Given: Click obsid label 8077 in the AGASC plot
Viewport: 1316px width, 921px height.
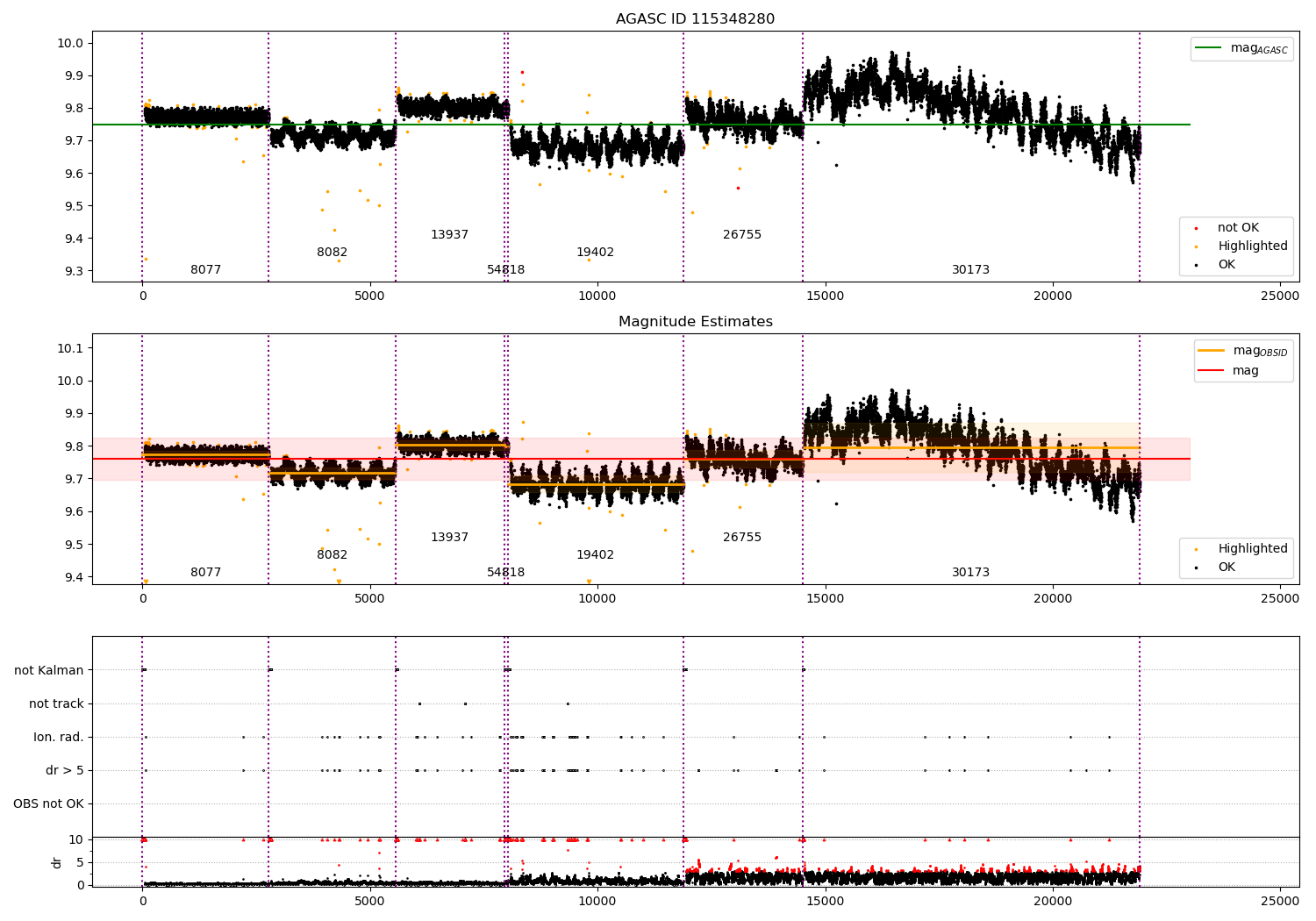Looking at the screenshot, I should (x=206, y=270).
